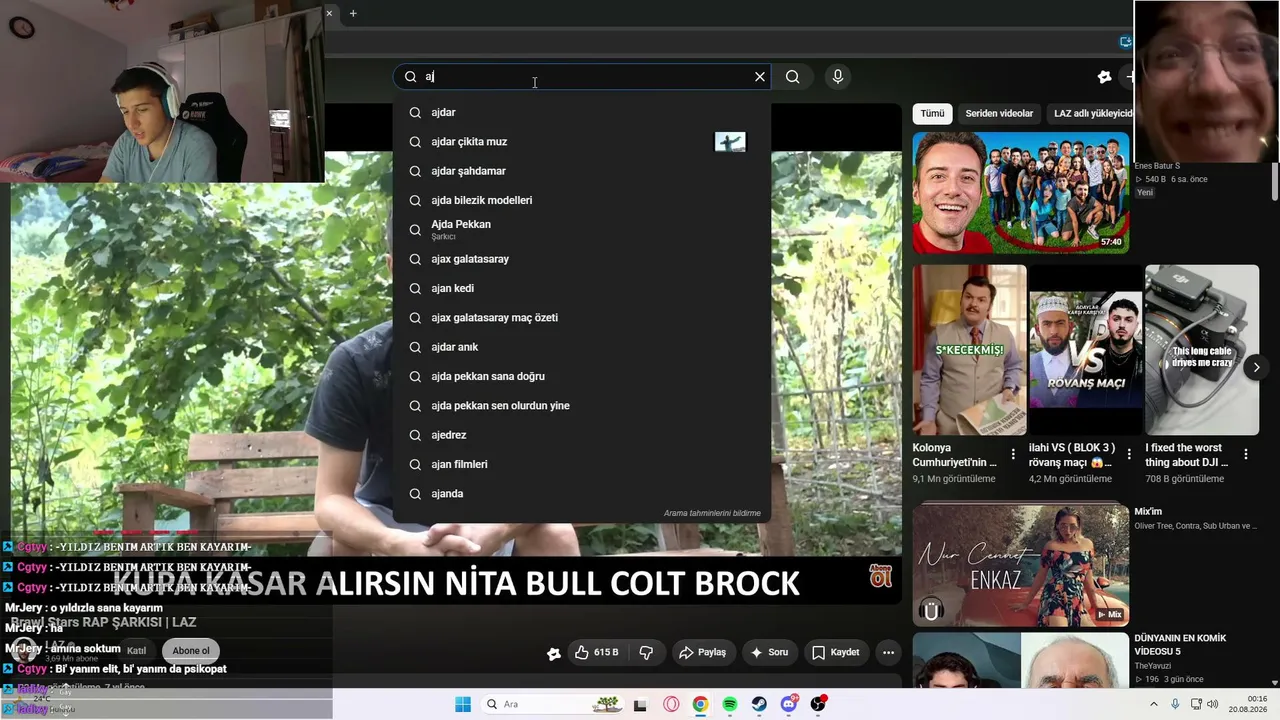This screenshot has width=1280, height=720.
Task: Click the 'Arama tahminlerini bildirme' link
Action: pyautogui.click(x=712, y=513)
